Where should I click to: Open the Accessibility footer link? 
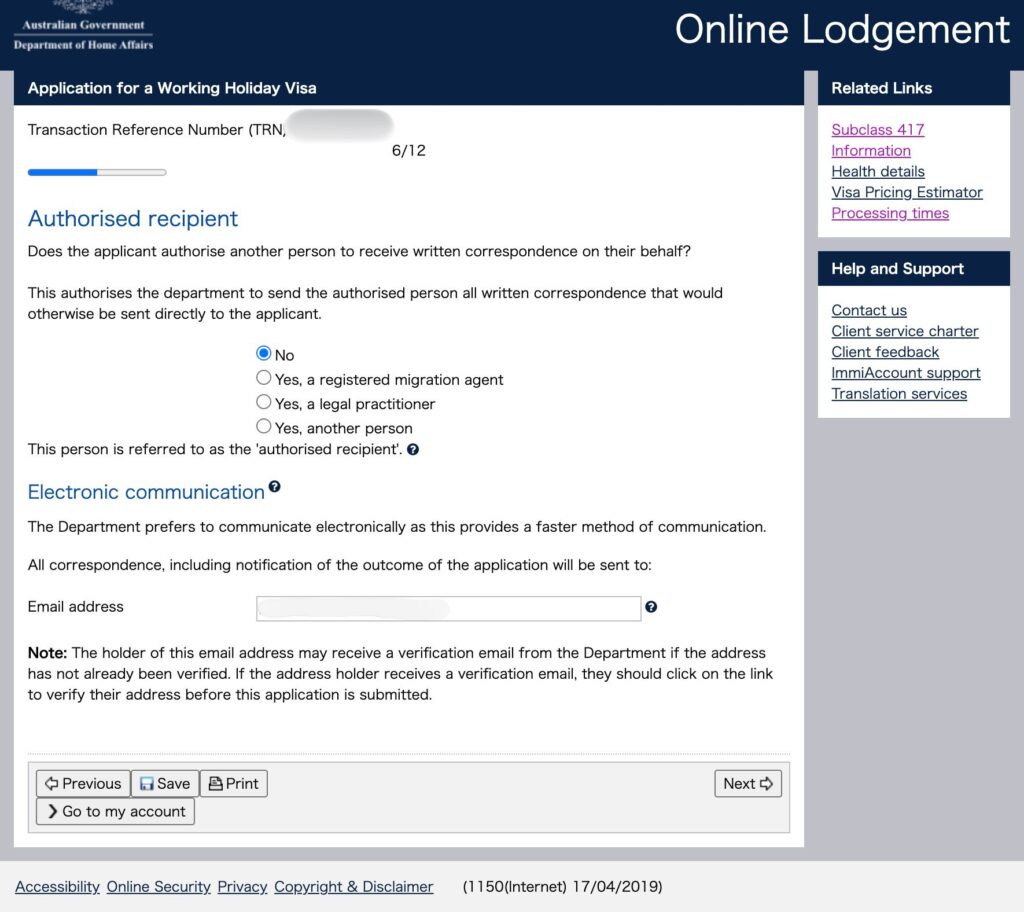click(57, 887)
